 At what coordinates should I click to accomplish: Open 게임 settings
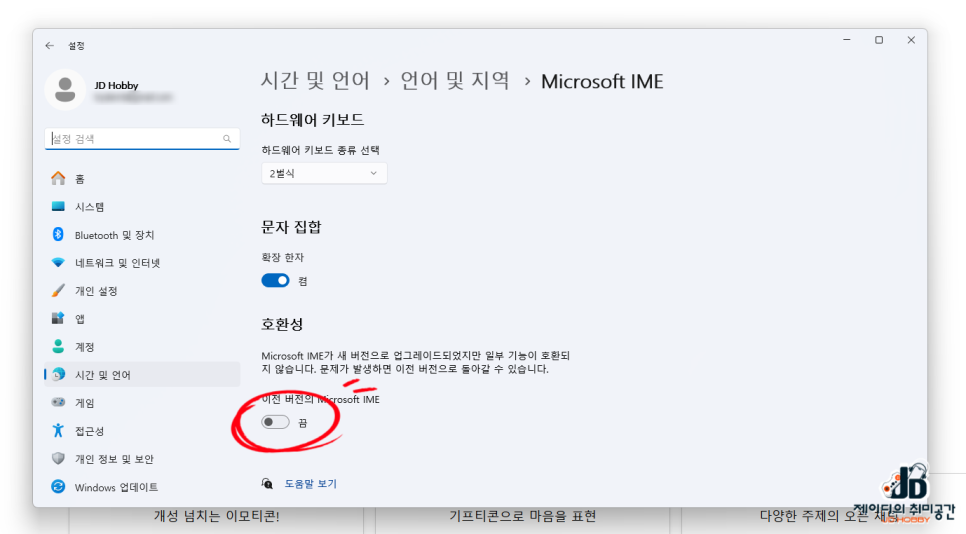142,403
